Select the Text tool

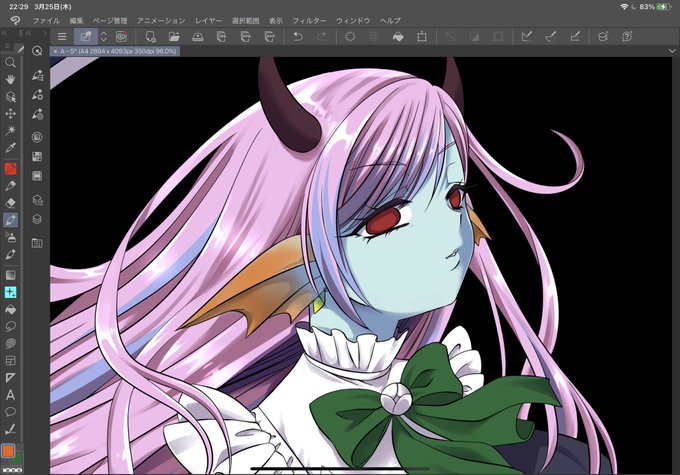10,395
